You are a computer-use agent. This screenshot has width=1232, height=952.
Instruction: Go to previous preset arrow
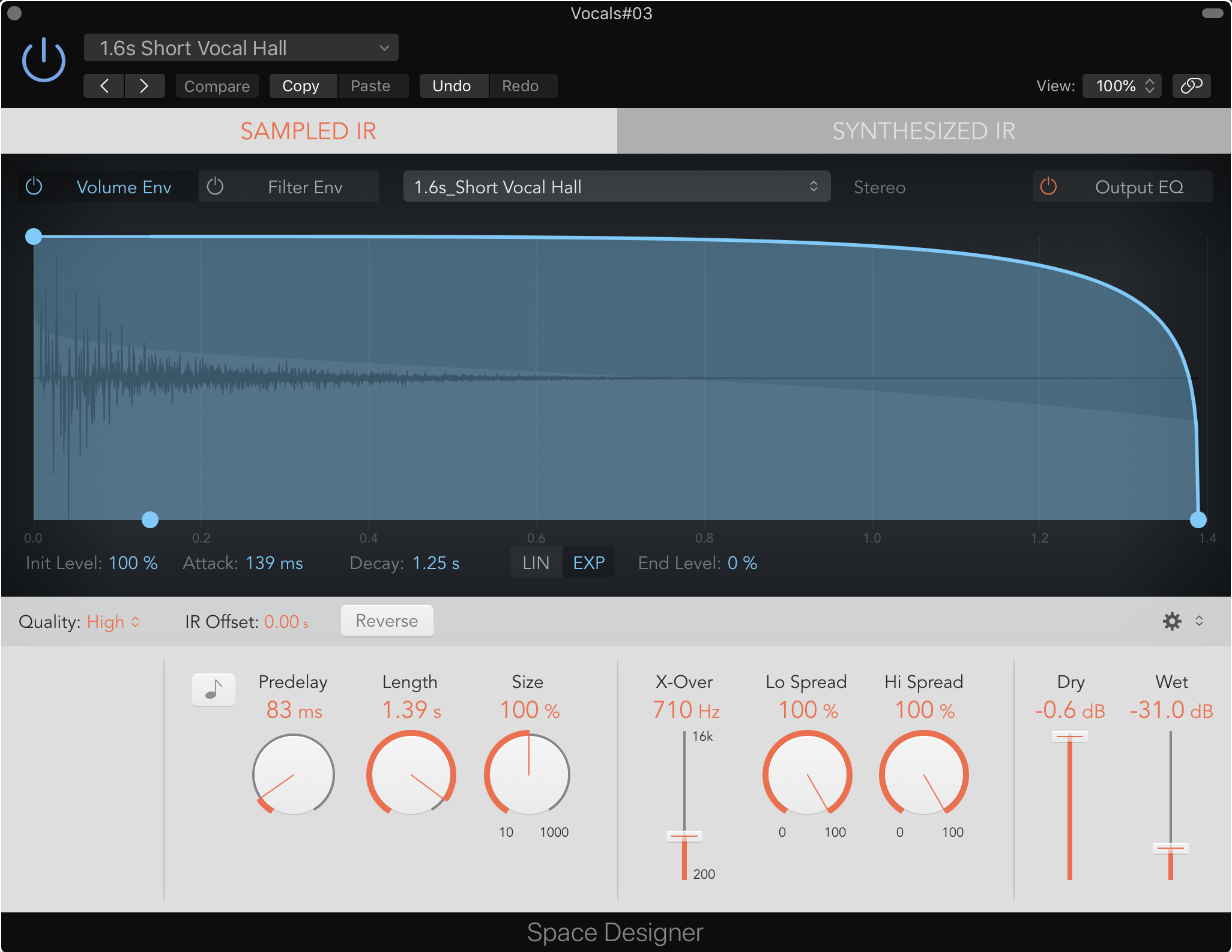coord(104,86)
